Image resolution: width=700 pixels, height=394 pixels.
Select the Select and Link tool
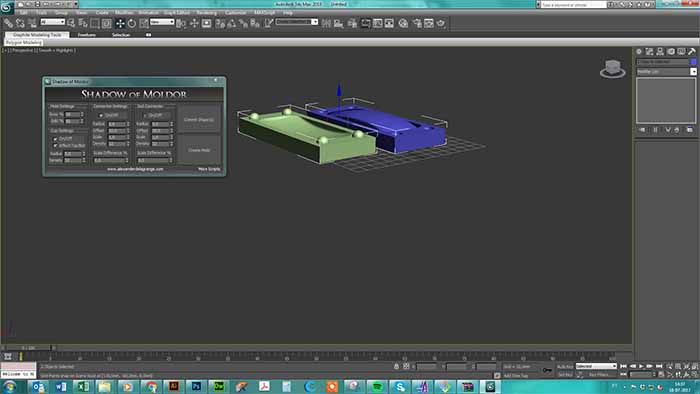click(x=8, y=23)
